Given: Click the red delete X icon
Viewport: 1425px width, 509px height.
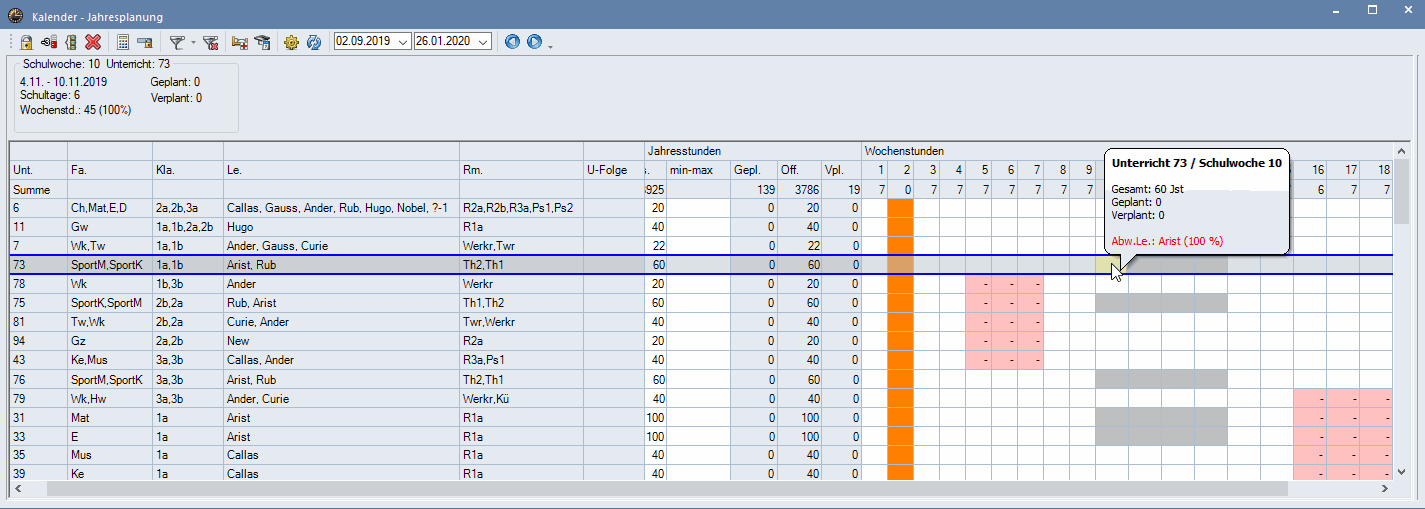Looking at the screenshot, I should click(x=93, y=42).
